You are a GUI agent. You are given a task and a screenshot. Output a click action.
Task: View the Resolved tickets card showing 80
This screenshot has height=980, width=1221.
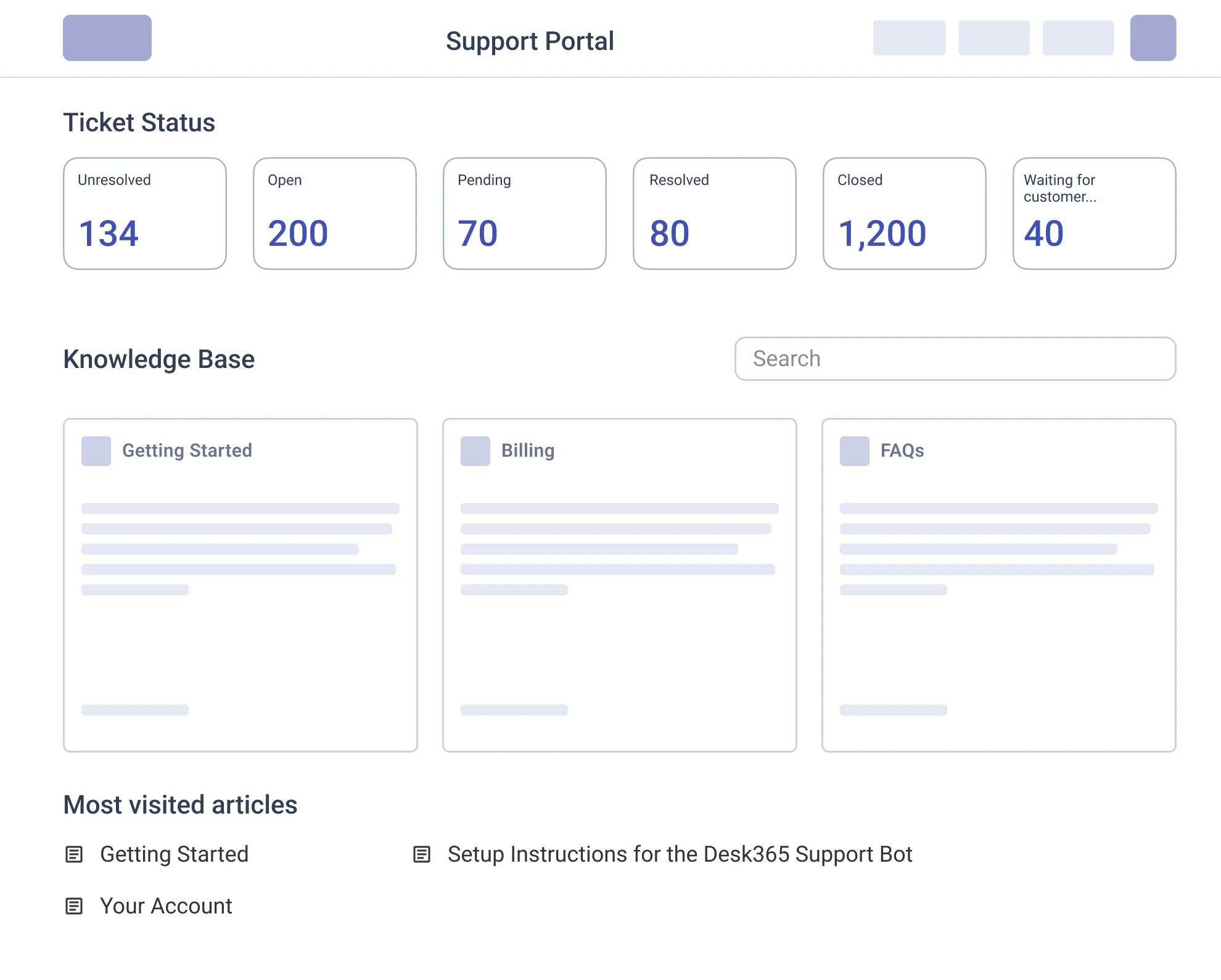[715, 213]
